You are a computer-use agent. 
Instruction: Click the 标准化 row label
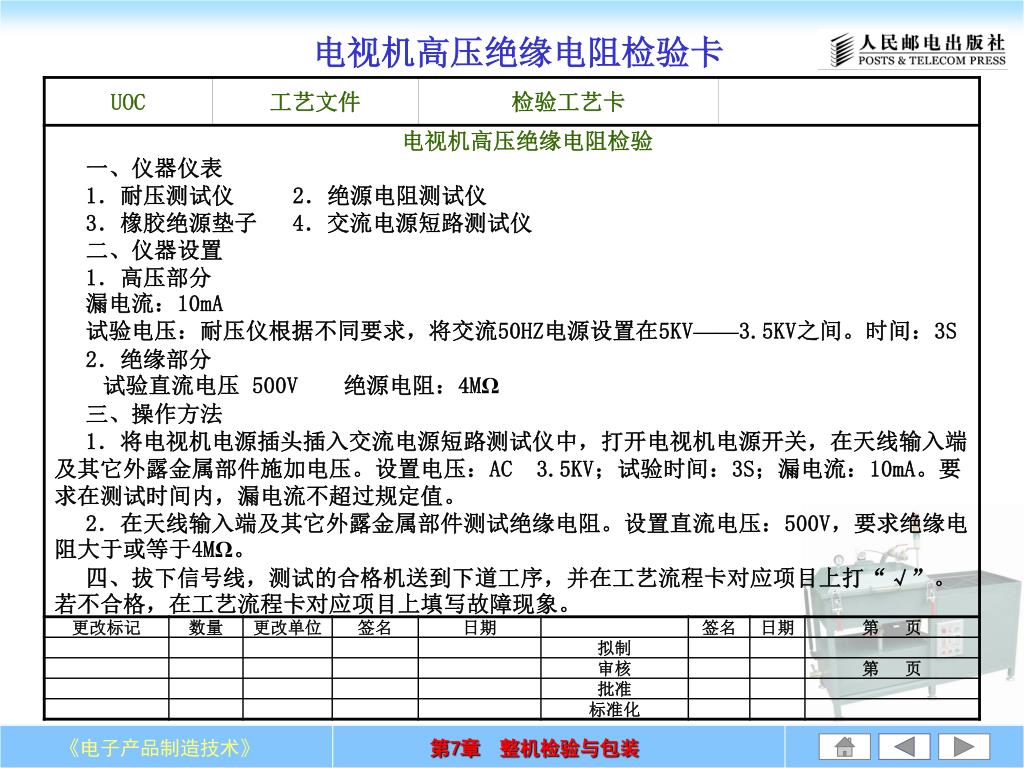614,709
